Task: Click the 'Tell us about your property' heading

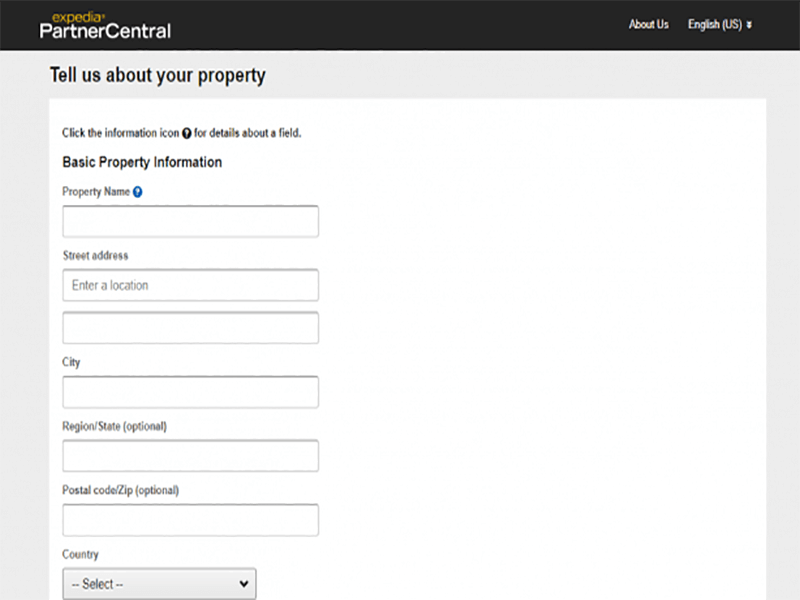Action: [157, 76]
